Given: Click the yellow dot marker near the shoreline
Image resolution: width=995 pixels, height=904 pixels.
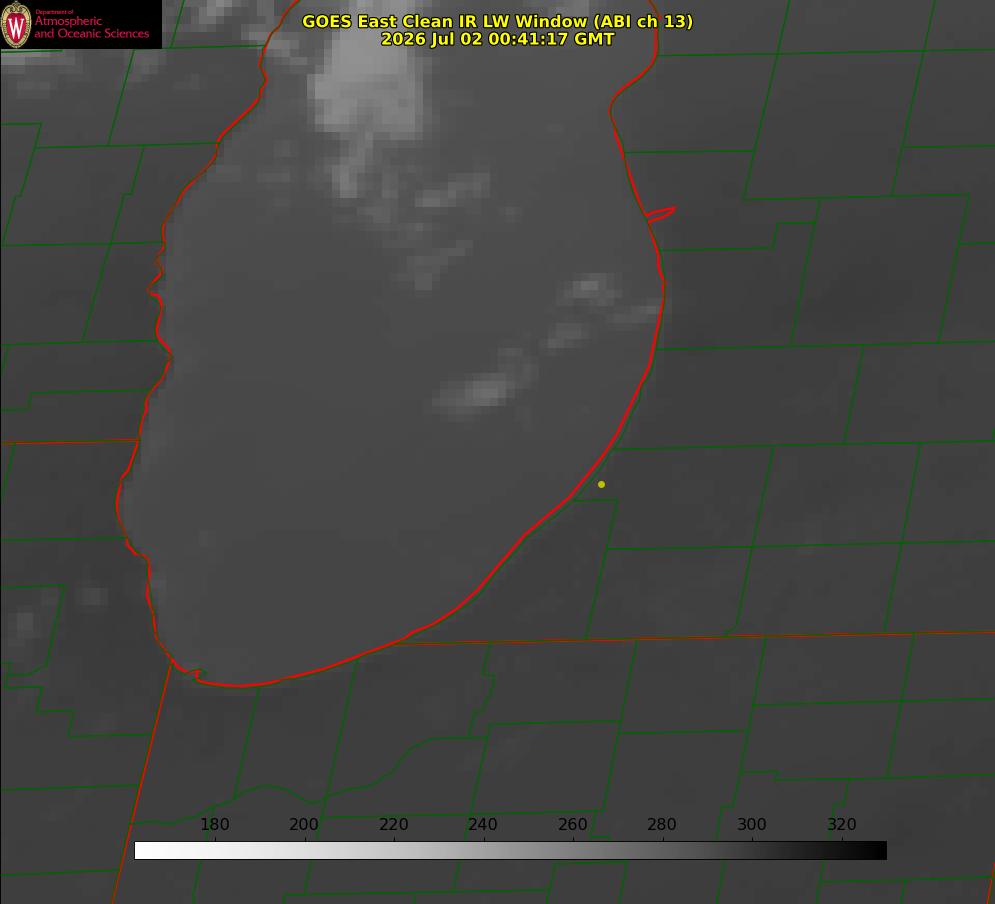Looking at the screenshot, I should coord(601,484).
